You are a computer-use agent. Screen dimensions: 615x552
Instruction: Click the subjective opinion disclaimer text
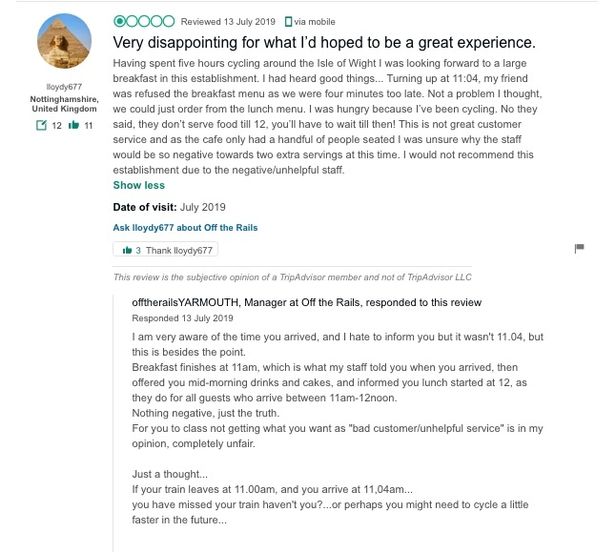(x=292, y=277)
